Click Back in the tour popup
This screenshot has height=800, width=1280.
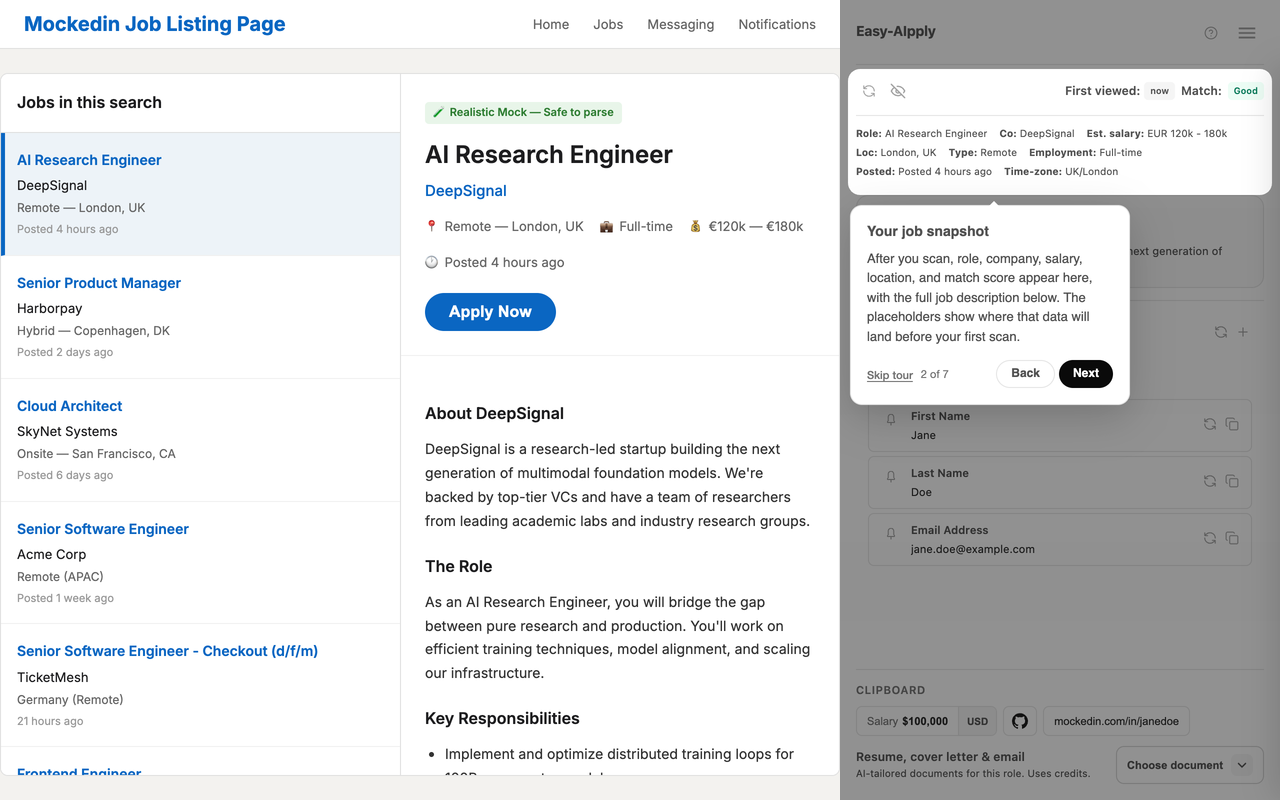click(1025, 373)
